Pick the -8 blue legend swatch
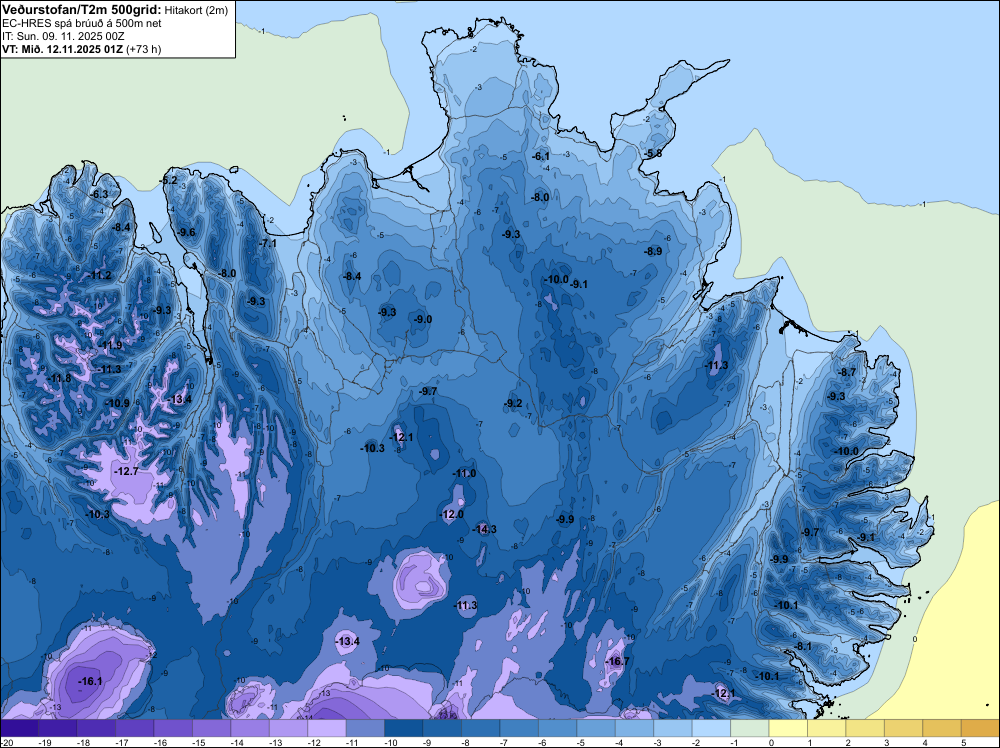This screenshot has width=1000, height=748. pyautogui.click(x=481, y=728)
